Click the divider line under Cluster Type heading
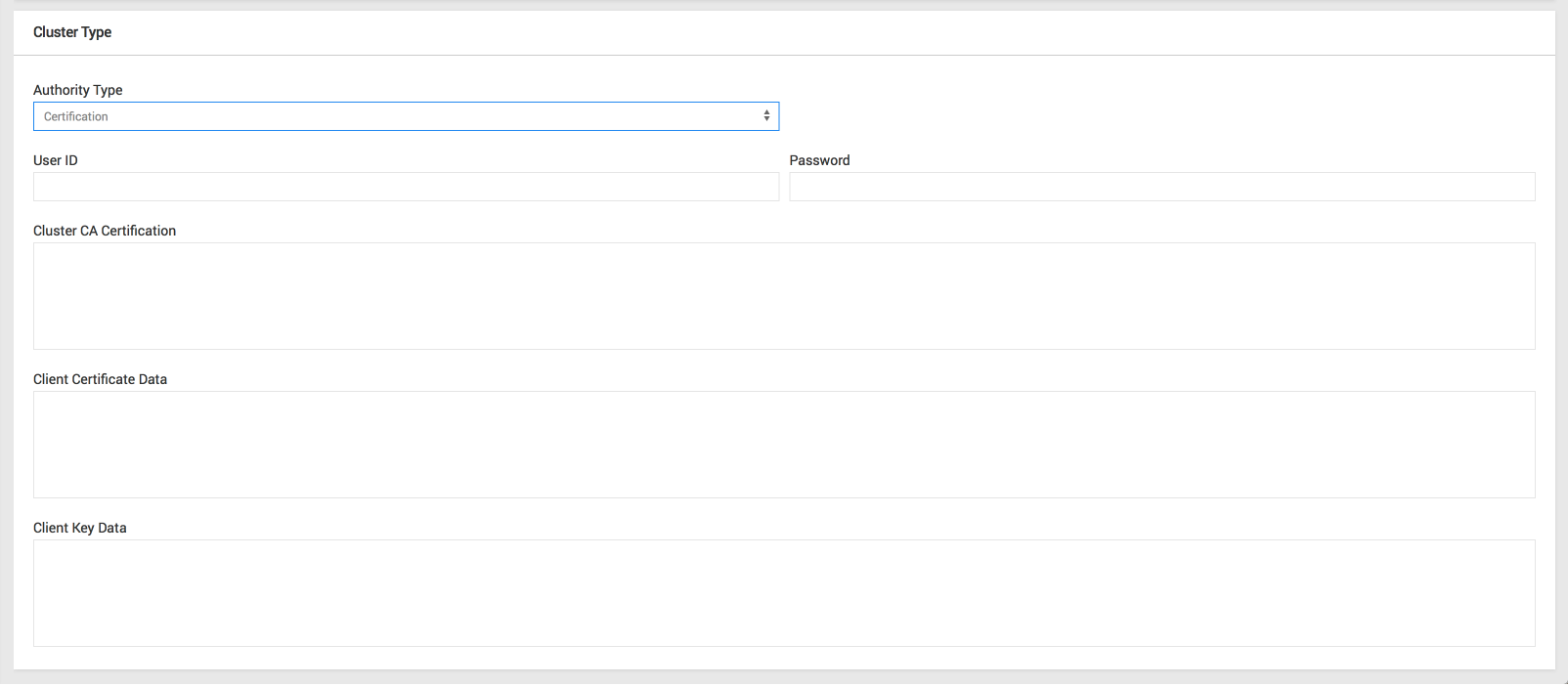This screenshot has width=1568, height=686. click(782, 55)
